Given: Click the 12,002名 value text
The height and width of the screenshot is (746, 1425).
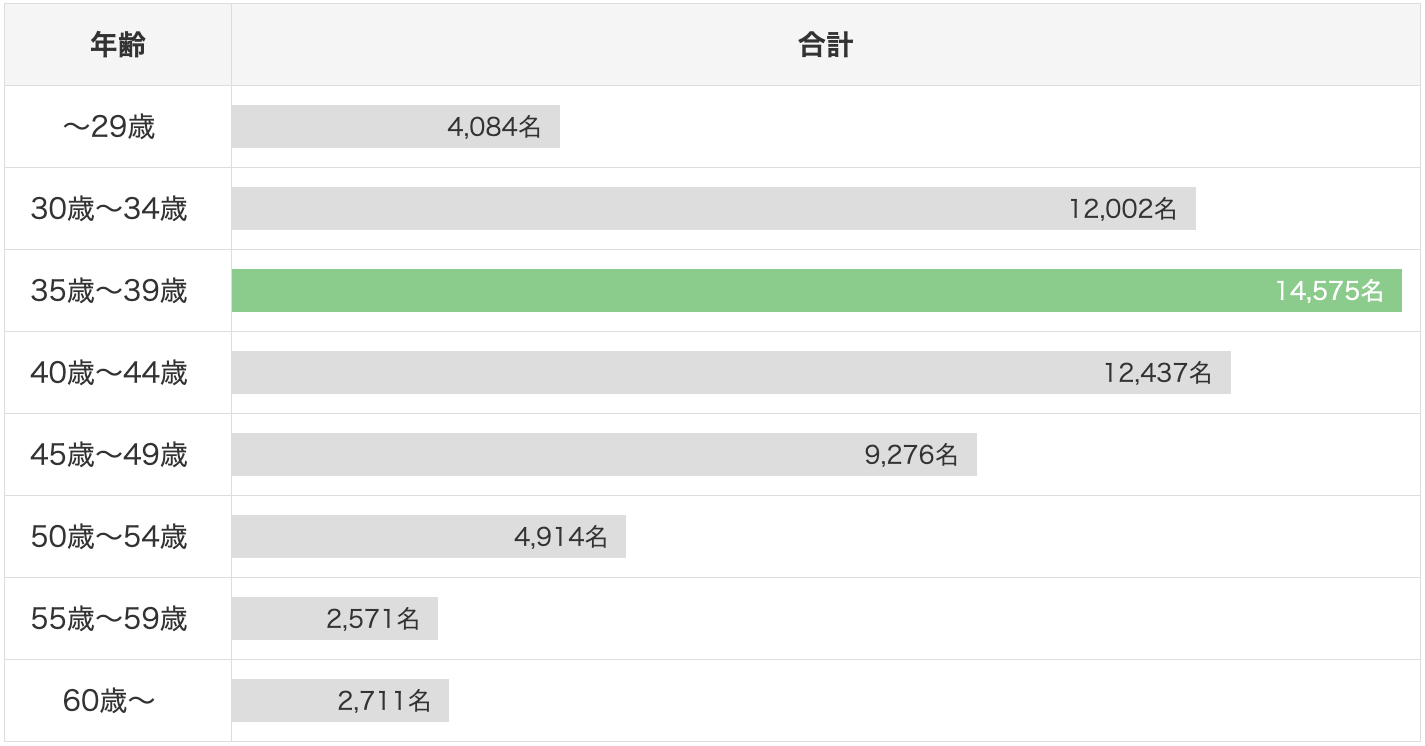Looking at the screenshot, I should (1122, 209).
